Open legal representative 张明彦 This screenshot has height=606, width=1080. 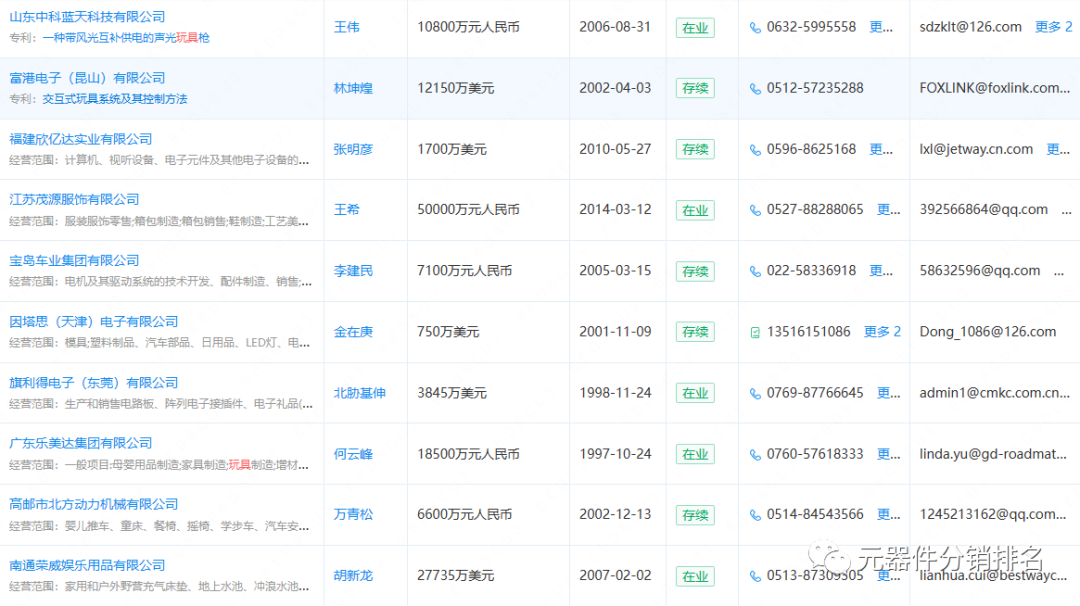point(353,149)
